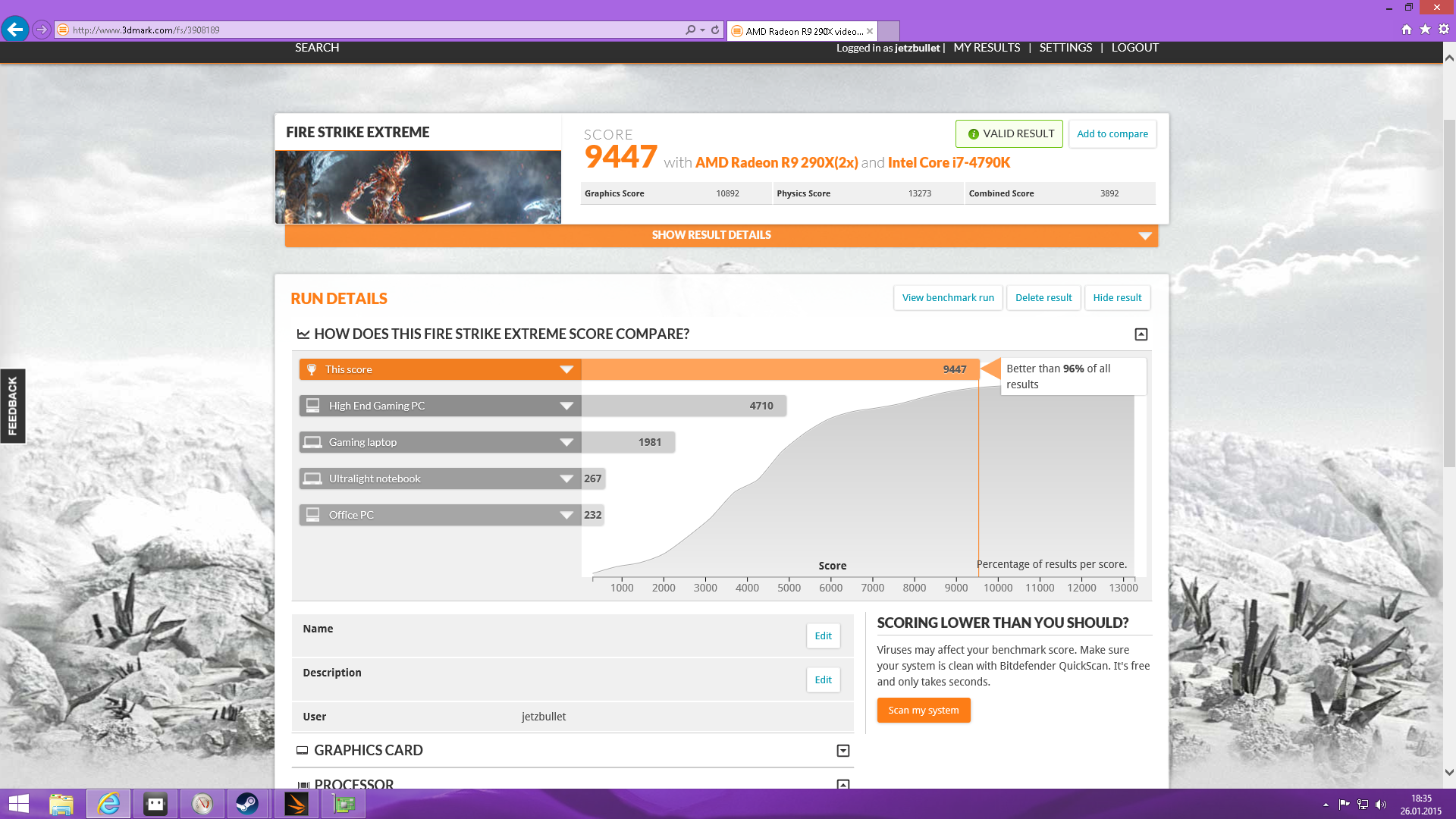Open the 3DMark app taskbar icon

[x=296, y=804]
